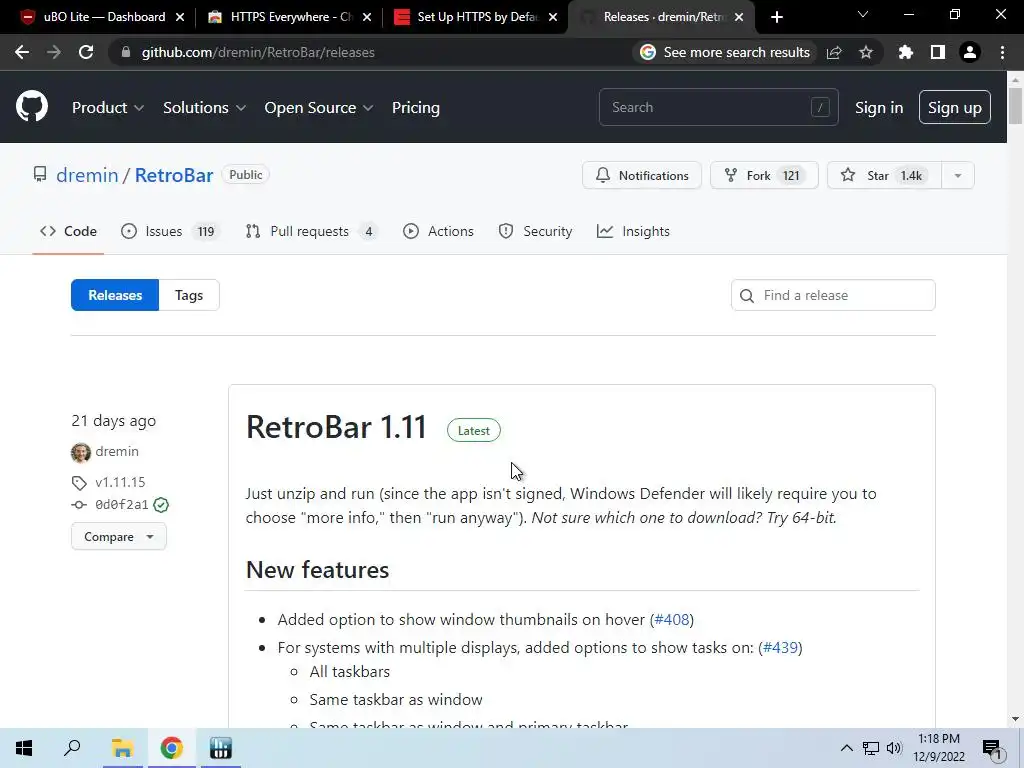Open the Security tab
1024x768 pixels.
[535, 231]
